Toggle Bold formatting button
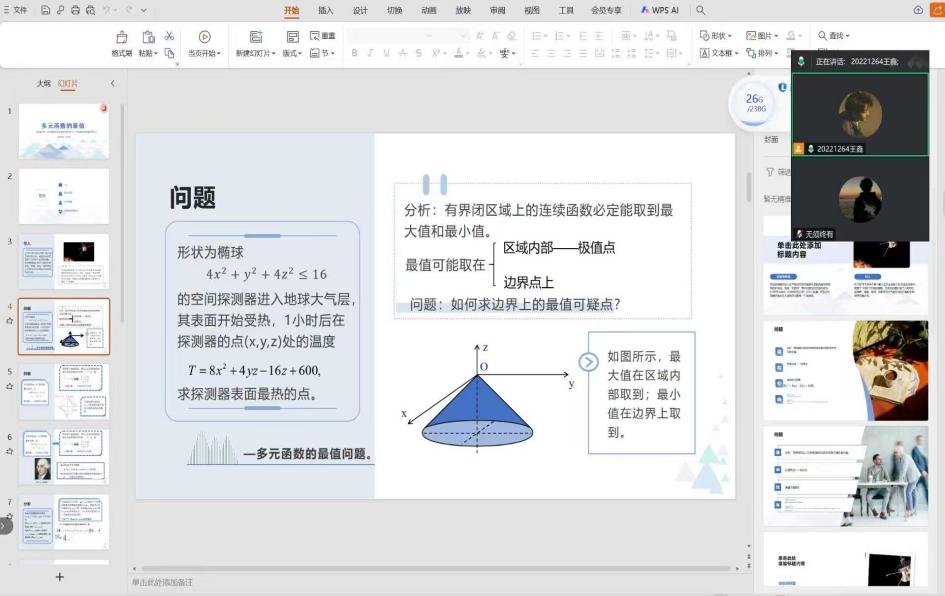This screenshot has width=945, height=596. pyautogui.click(x=354, y=53)
